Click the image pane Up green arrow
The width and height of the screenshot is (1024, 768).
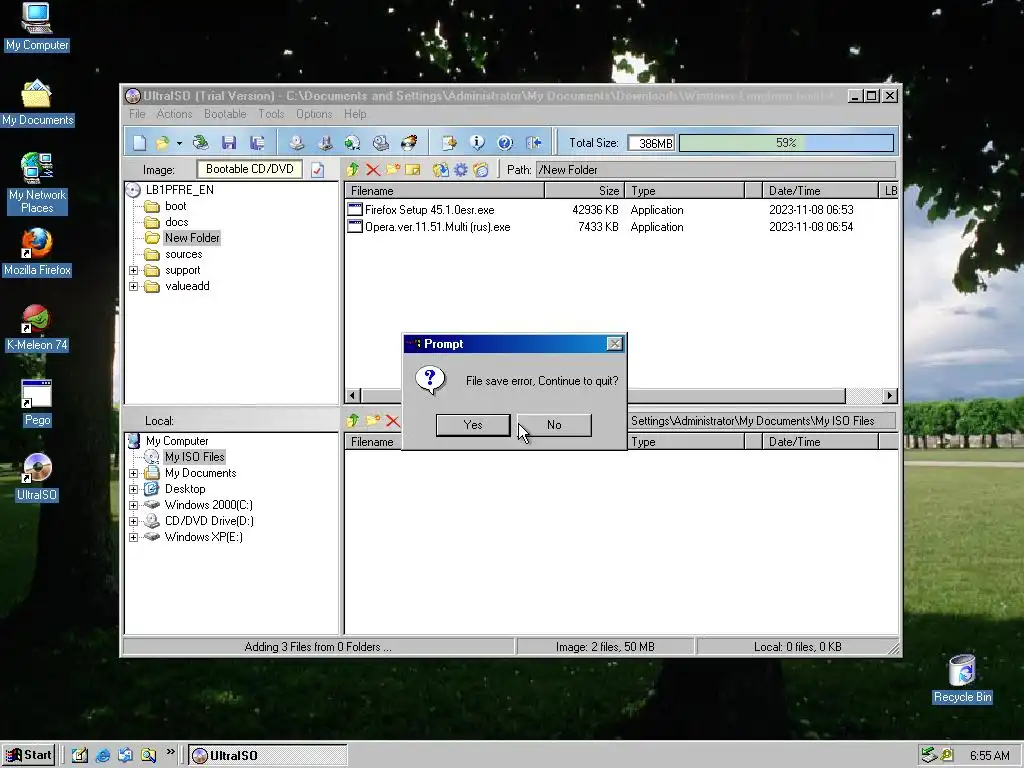point(353,170)
